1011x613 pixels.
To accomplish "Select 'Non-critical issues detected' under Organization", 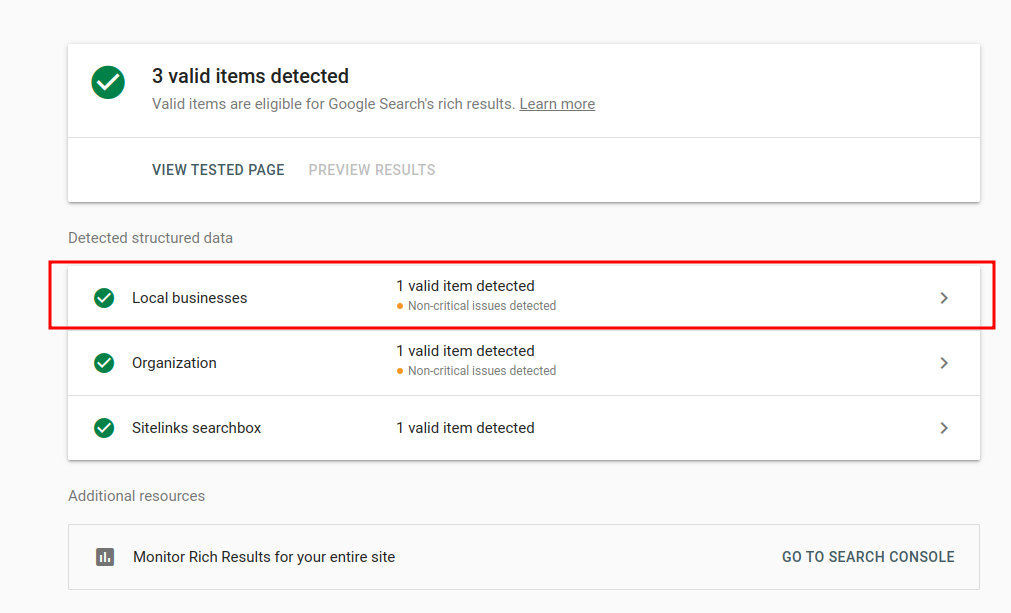I will [483, 370].
